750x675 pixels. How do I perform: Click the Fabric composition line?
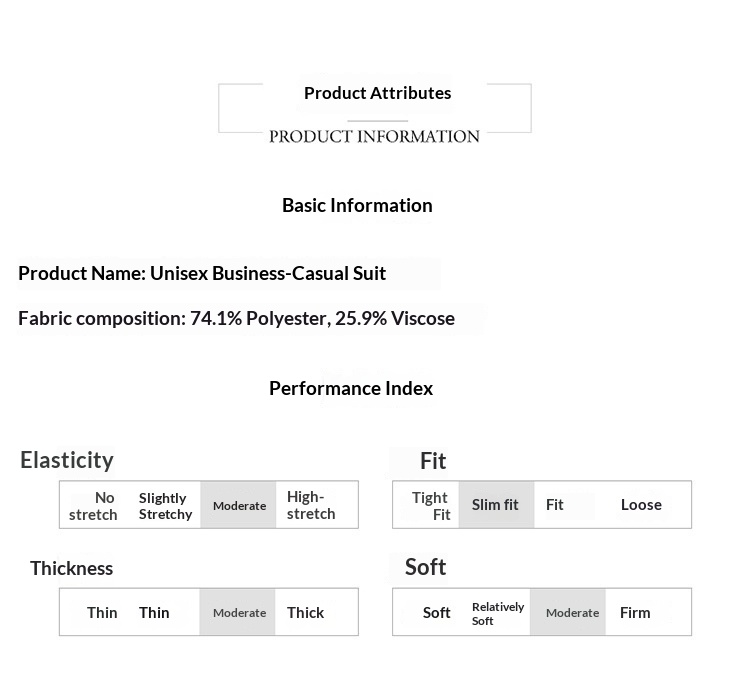pyautogui.click(x=236, y=318)
